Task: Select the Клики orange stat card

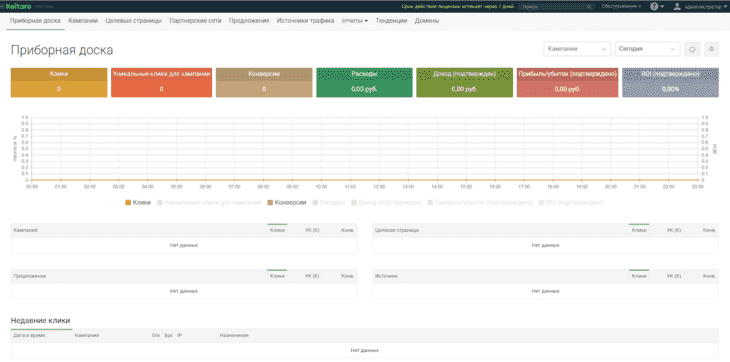Action: (59, 83)
